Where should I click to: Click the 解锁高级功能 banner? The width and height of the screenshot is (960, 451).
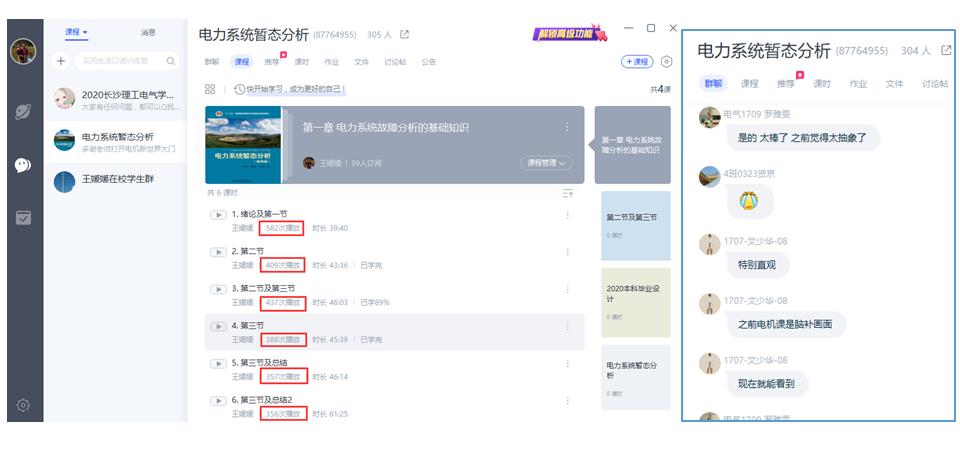[570, 35]
